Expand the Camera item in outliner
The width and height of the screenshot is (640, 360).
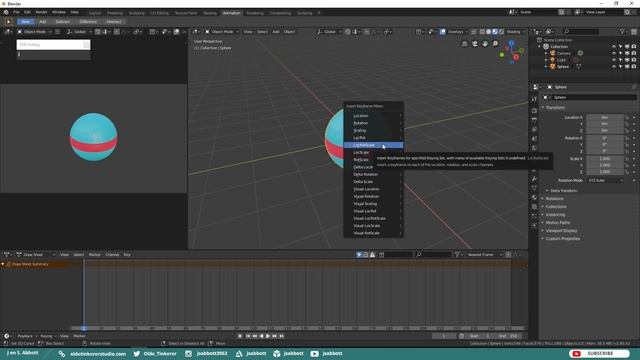click(546, 53)
